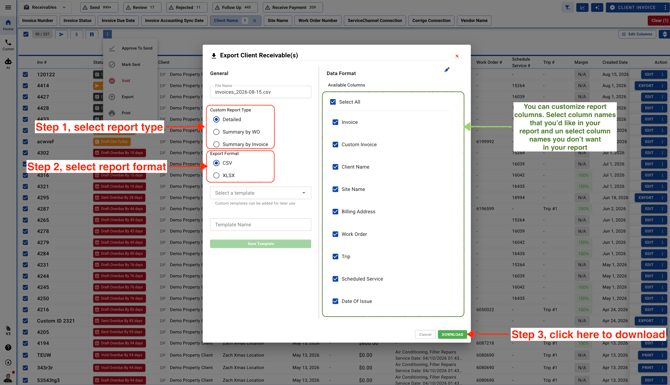Uncheck the Custom Invoice column checkbox
The image size is (670, 385).
point(335,144)
